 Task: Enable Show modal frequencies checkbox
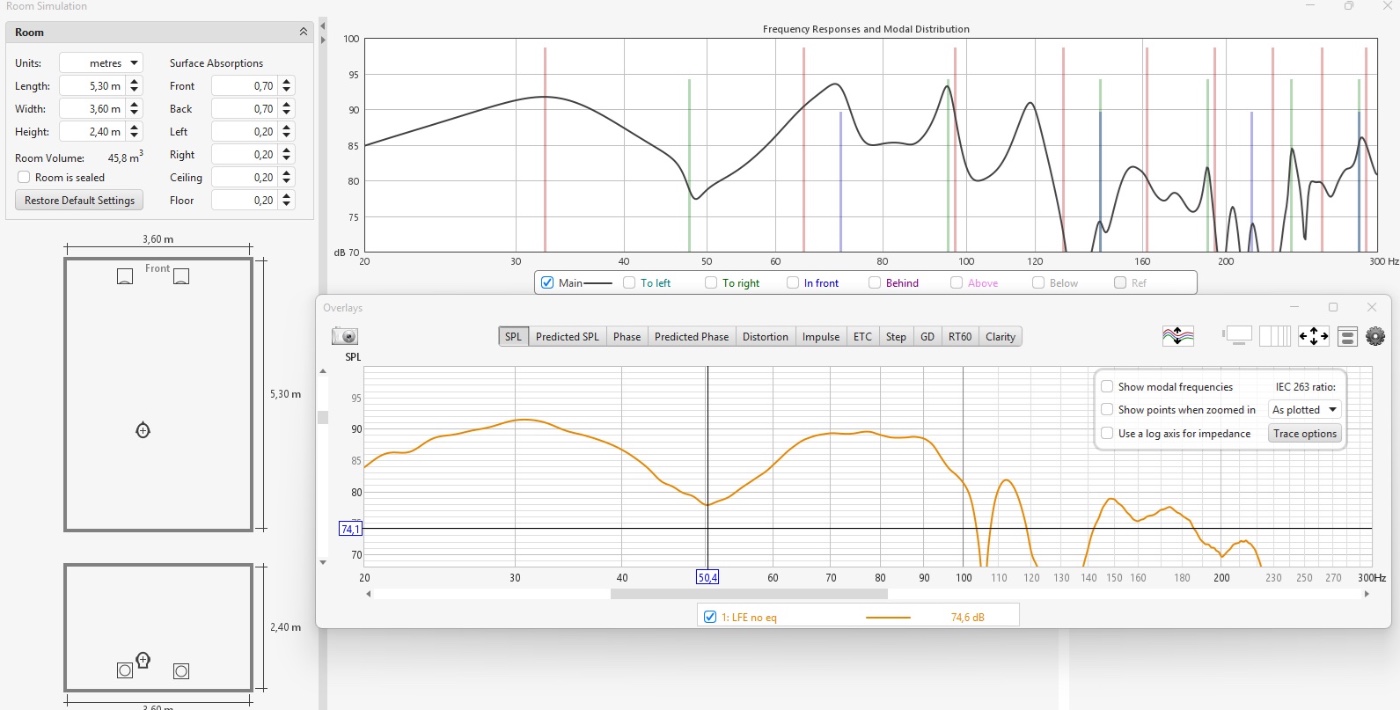point(1107,387)
